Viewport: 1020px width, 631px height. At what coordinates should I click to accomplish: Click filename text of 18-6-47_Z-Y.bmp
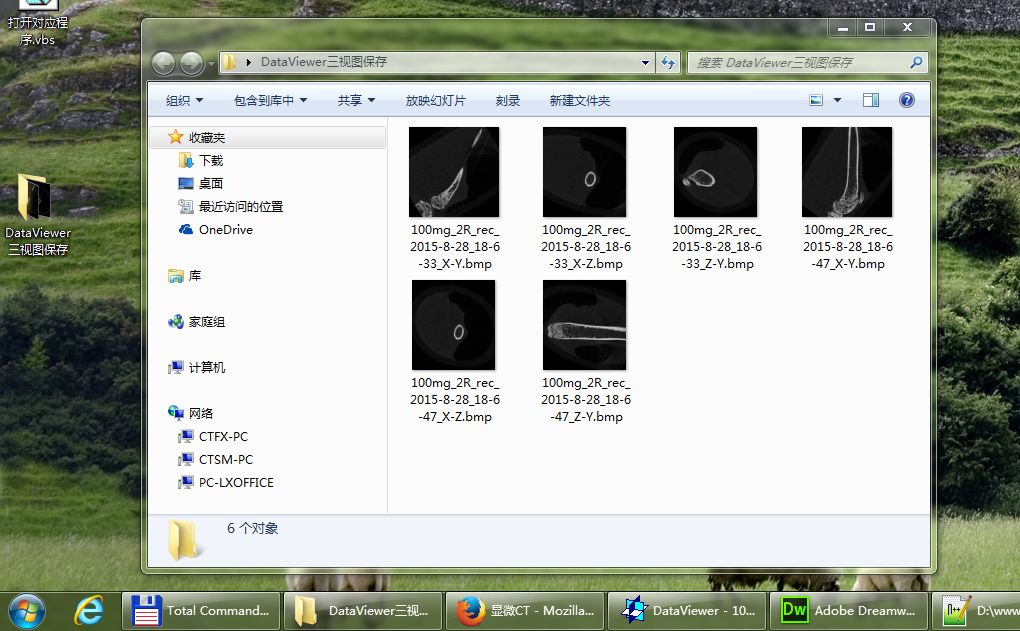585,399
